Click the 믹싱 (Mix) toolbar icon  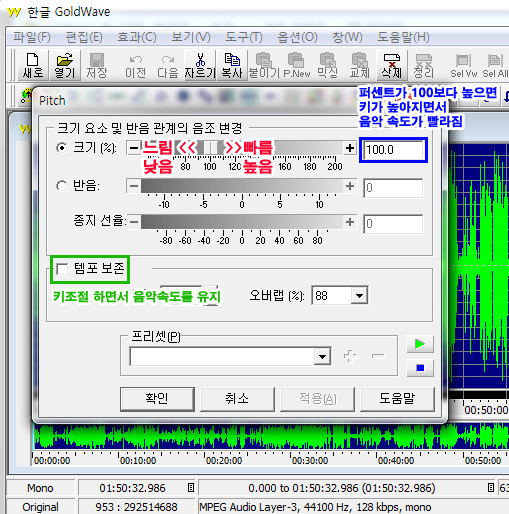[x=328, y=65]
